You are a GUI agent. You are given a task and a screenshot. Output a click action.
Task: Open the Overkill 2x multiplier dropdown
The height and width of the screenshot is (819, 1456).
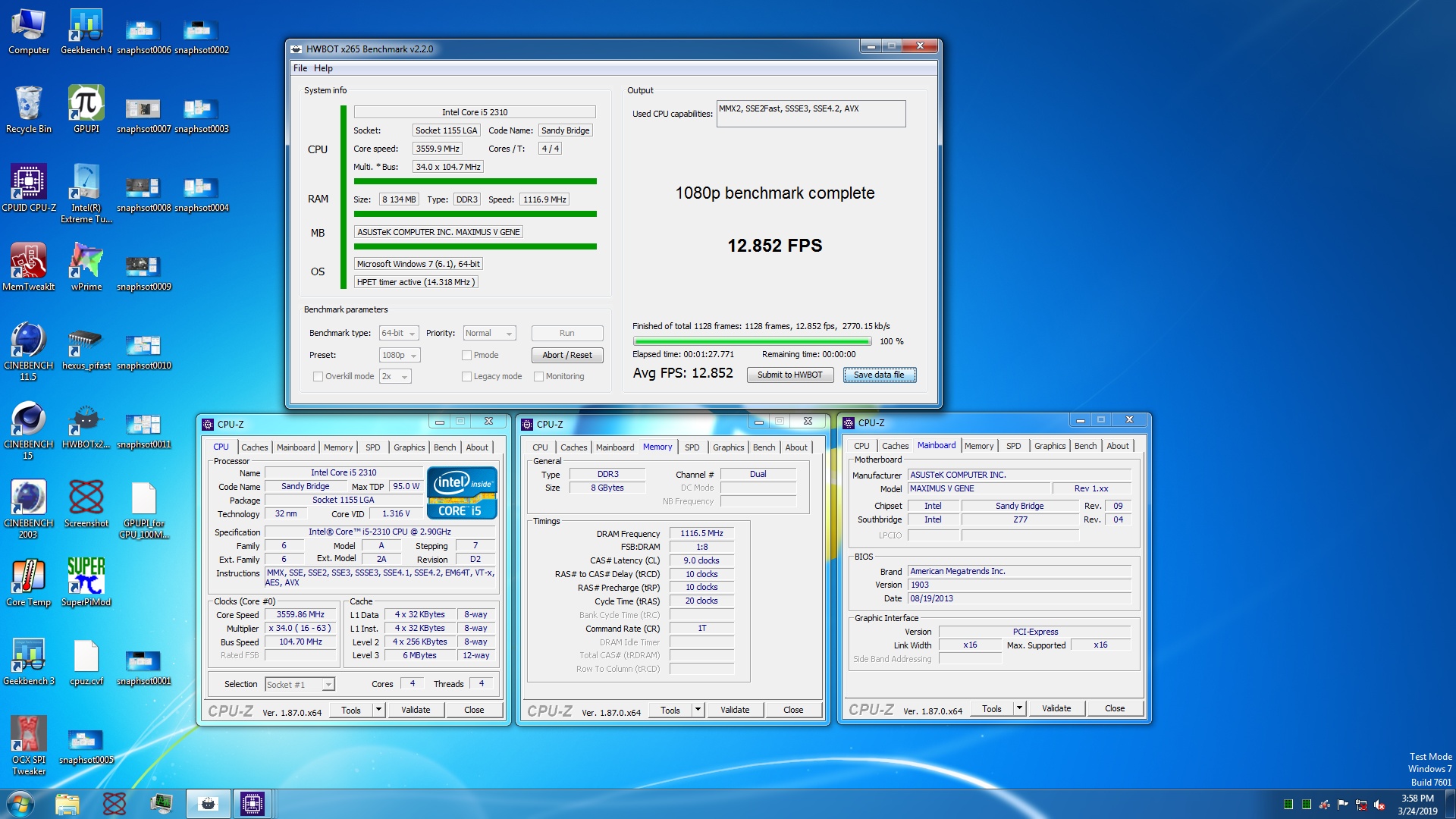point(396,376)
